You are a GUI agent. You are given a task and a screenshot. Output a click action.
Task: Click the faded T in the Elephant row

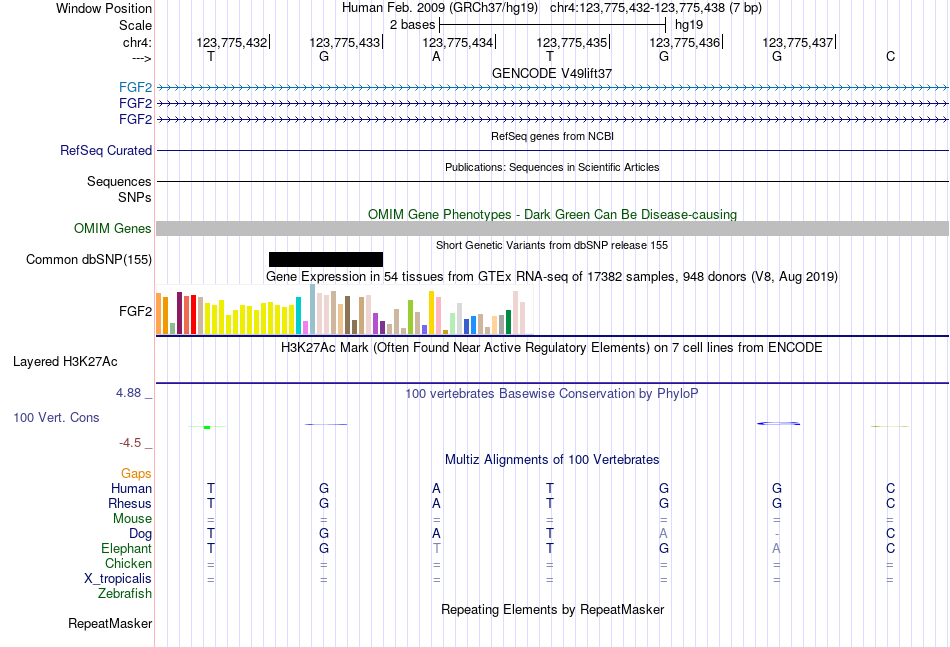click(436, 548)
